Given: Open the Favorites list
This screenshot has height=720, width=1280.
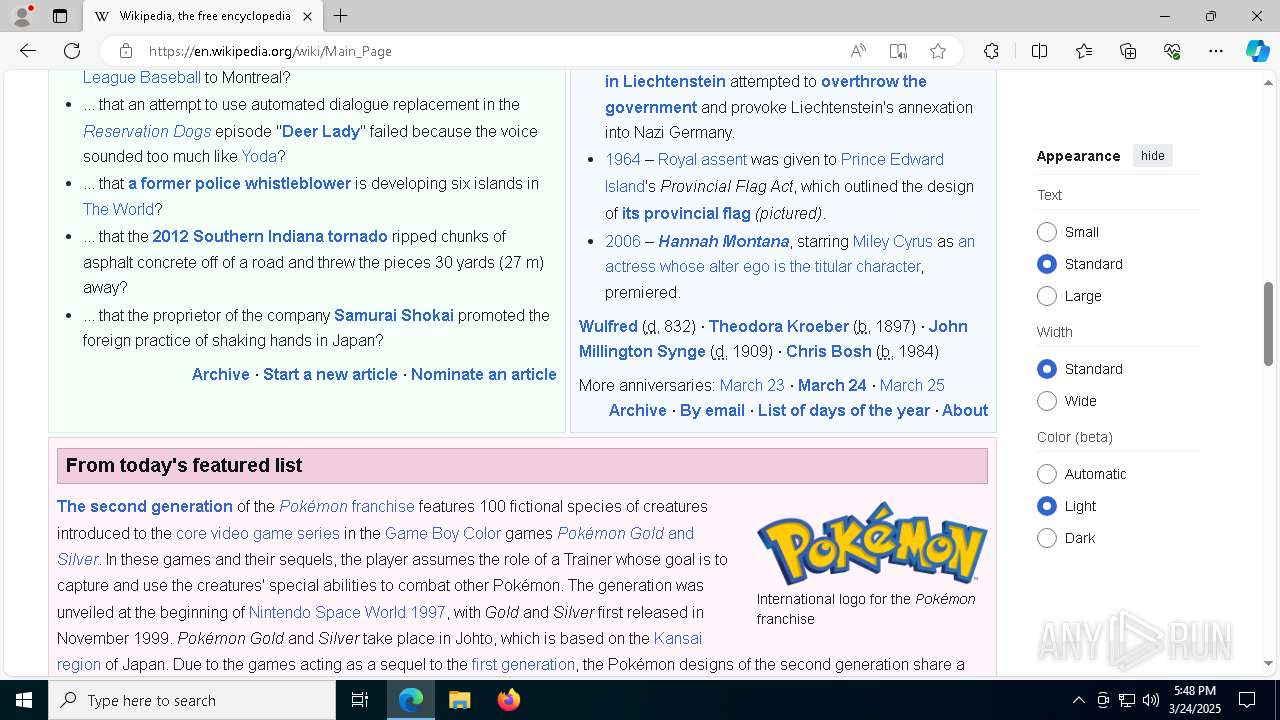Looking at the screenshot, I should click(1084, 51).
